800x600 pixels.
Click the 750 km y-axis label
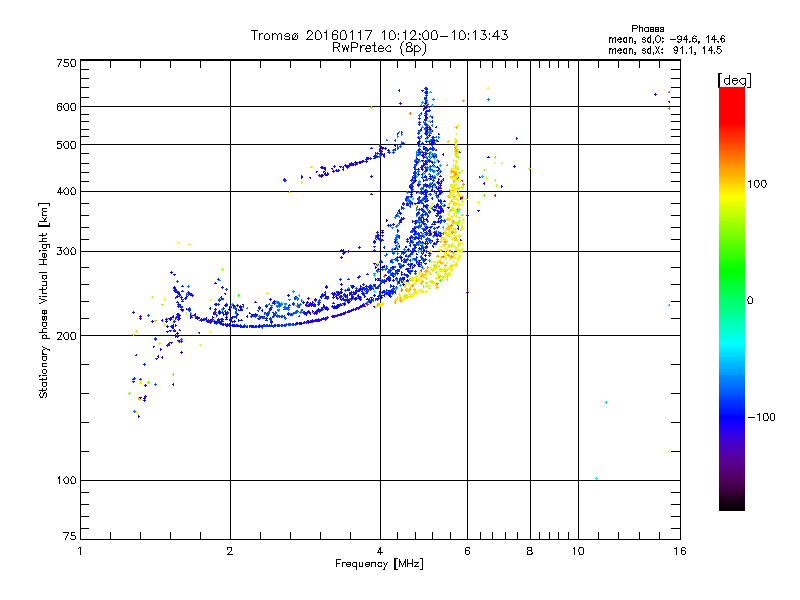click(x=66, y=63)
